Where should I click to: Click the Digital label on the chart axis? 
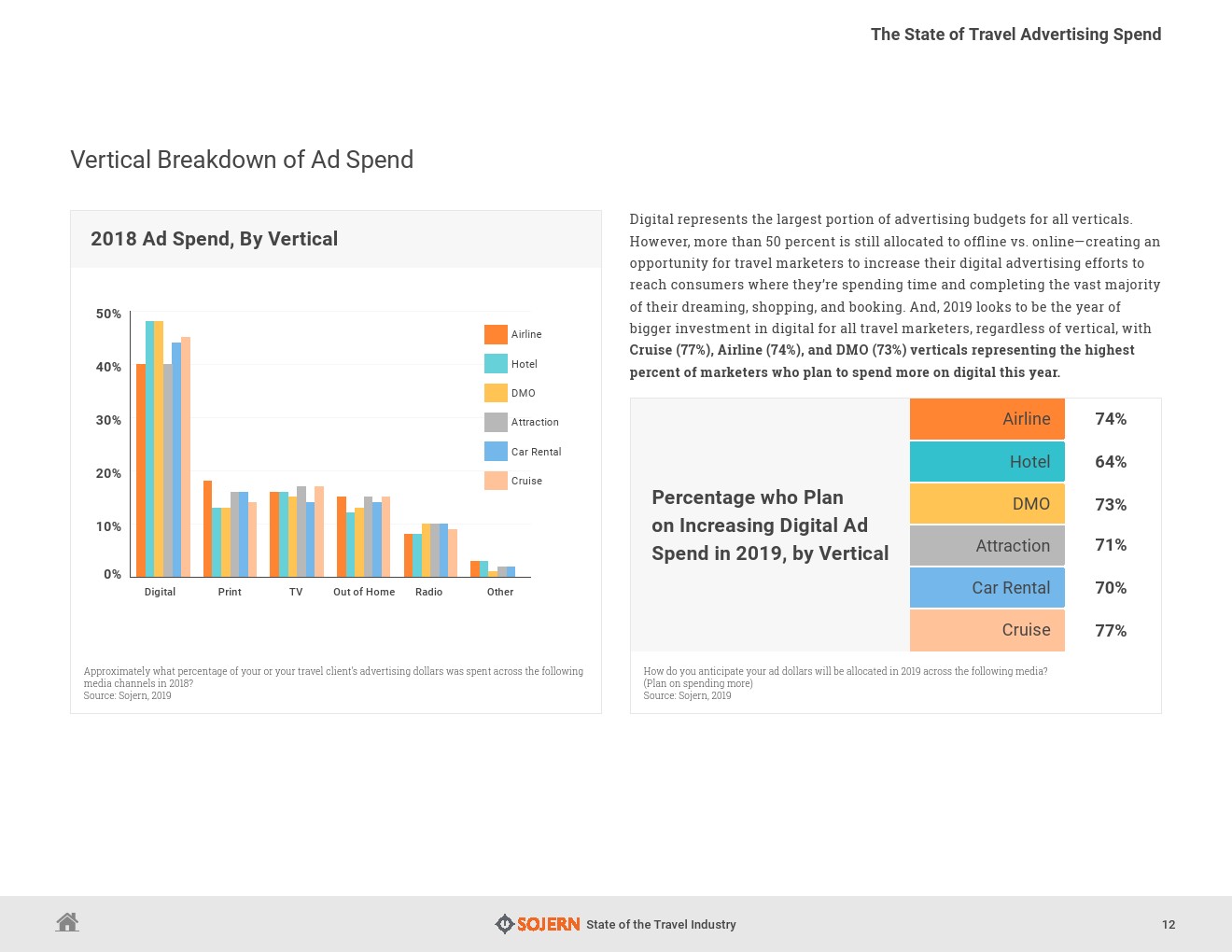click(160, 592)
